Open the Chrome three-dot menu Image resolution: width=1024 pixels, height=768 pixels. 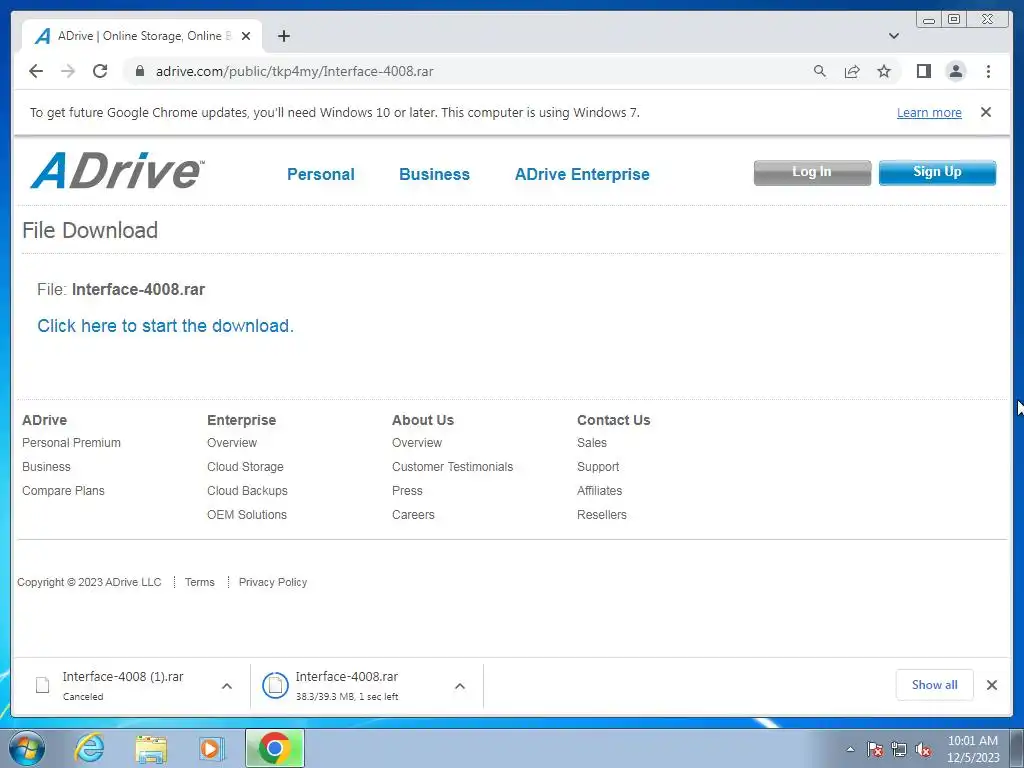pos(988,71)
